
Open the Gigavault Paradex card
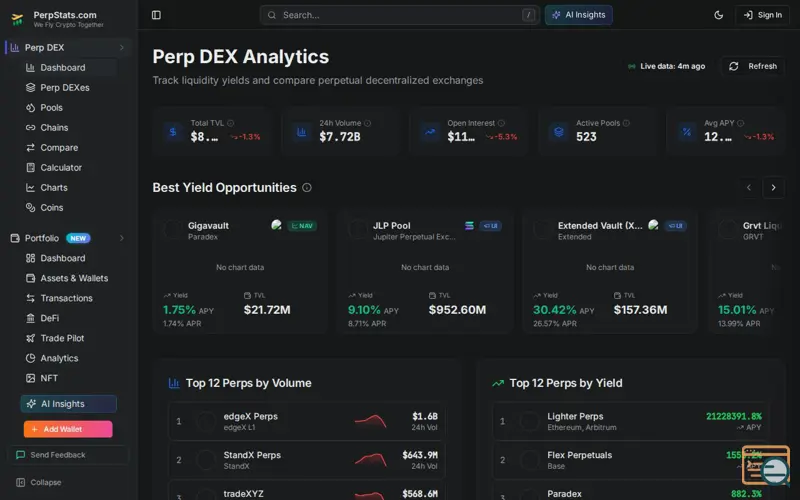(240, 272)
